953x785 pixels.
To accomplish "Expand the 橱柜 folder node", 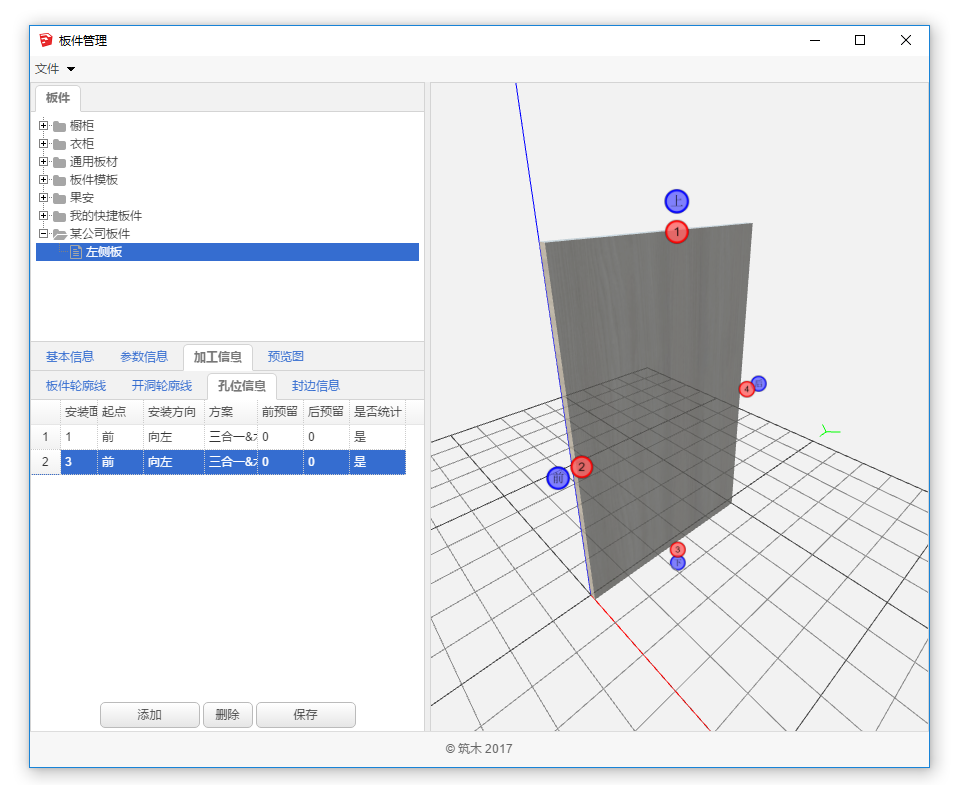I will point(43,126).
